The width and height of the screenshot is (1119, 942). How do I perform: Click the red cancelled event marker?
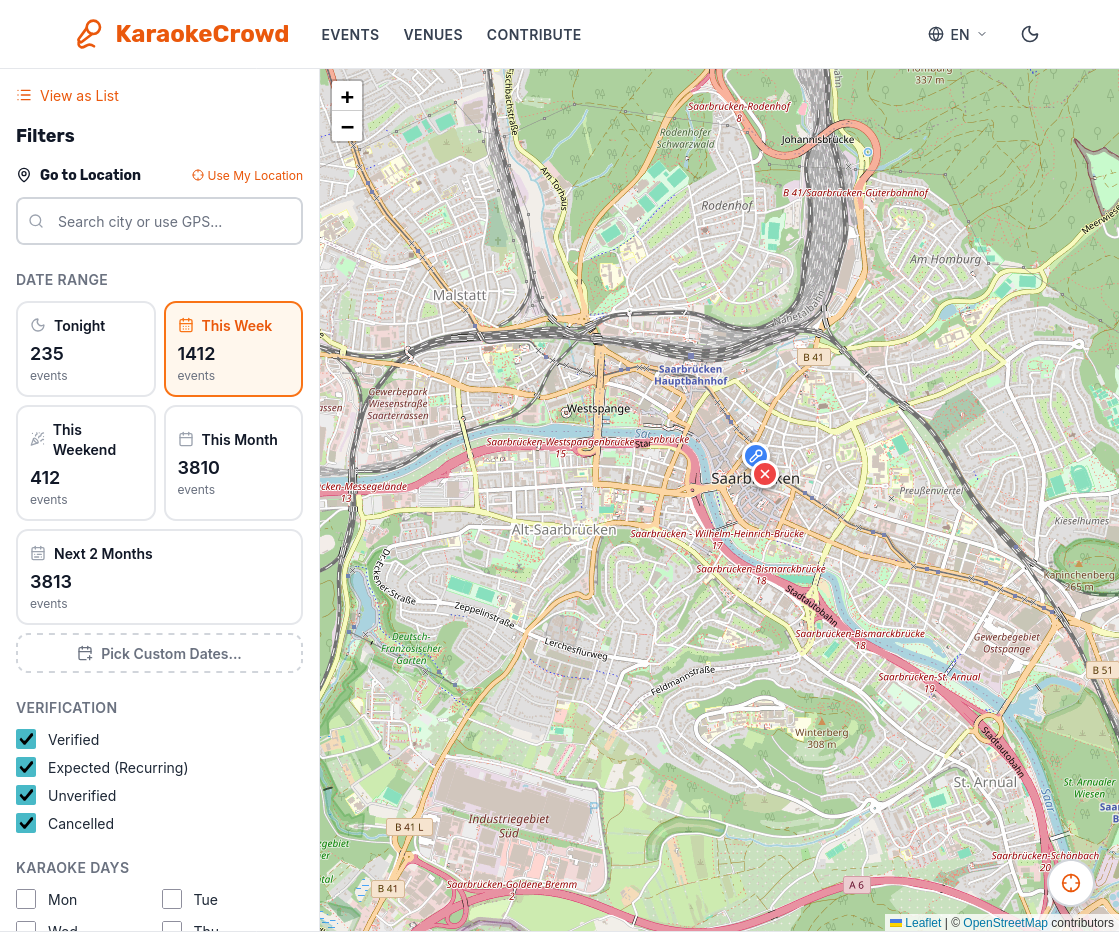pos(765,474)
